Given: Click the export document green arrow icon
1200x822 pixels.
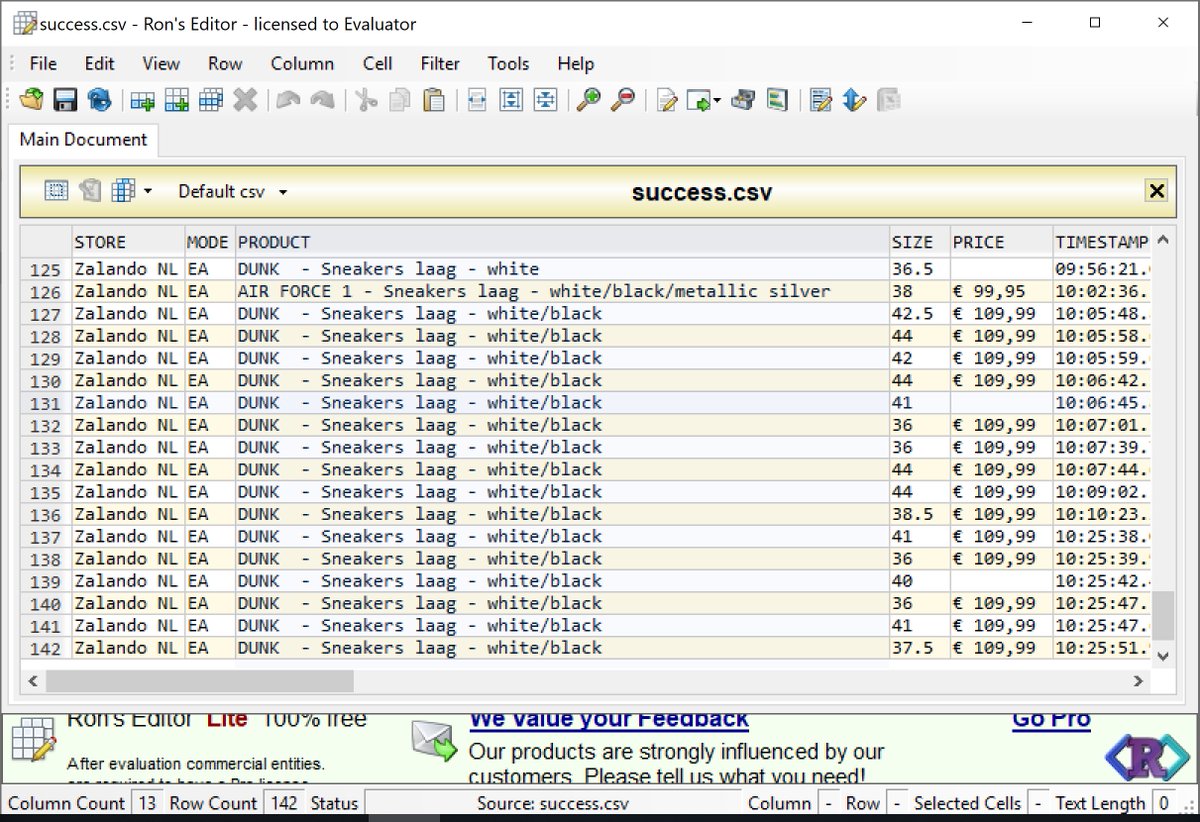Looking at the screenshot, I should (699, 100).
